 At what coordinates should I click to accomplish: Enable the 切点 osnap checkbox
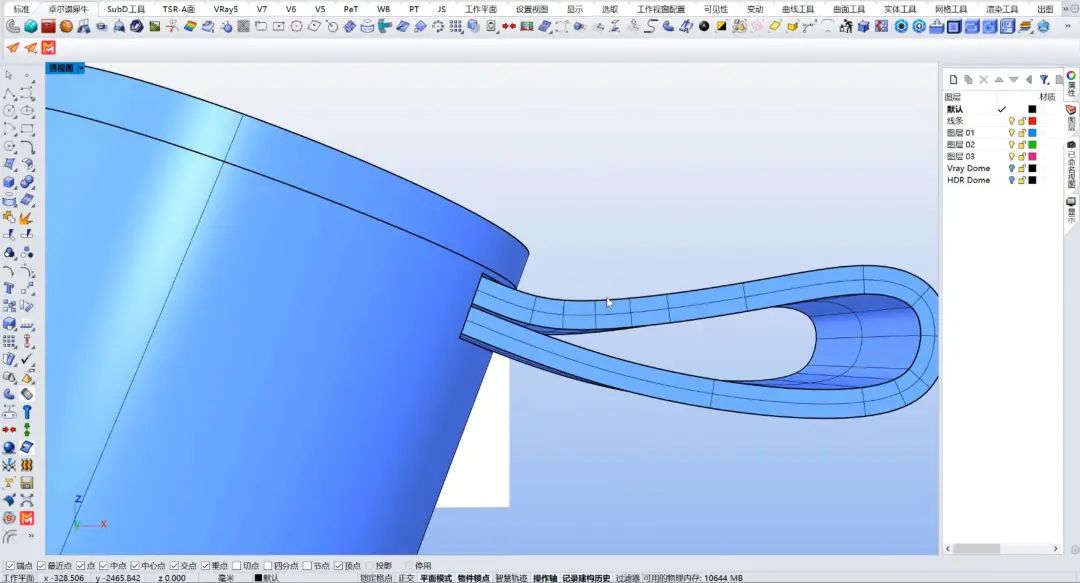point(237,566)
